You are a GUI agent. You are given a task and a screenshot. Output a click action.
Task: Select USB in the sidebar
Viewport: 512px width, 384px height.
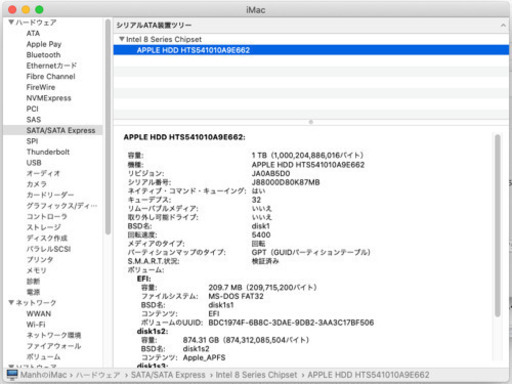click(34, 163)
